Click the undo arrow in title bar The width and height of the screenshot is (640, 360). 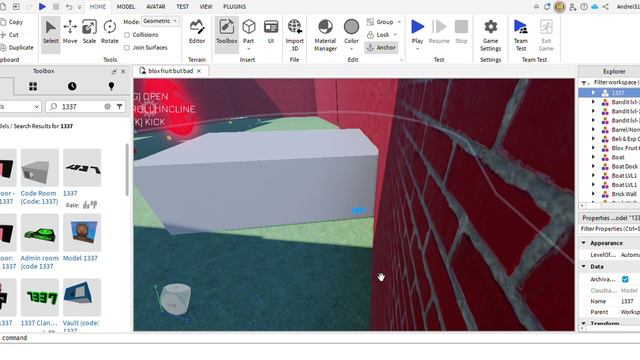(x=69, y=7)
